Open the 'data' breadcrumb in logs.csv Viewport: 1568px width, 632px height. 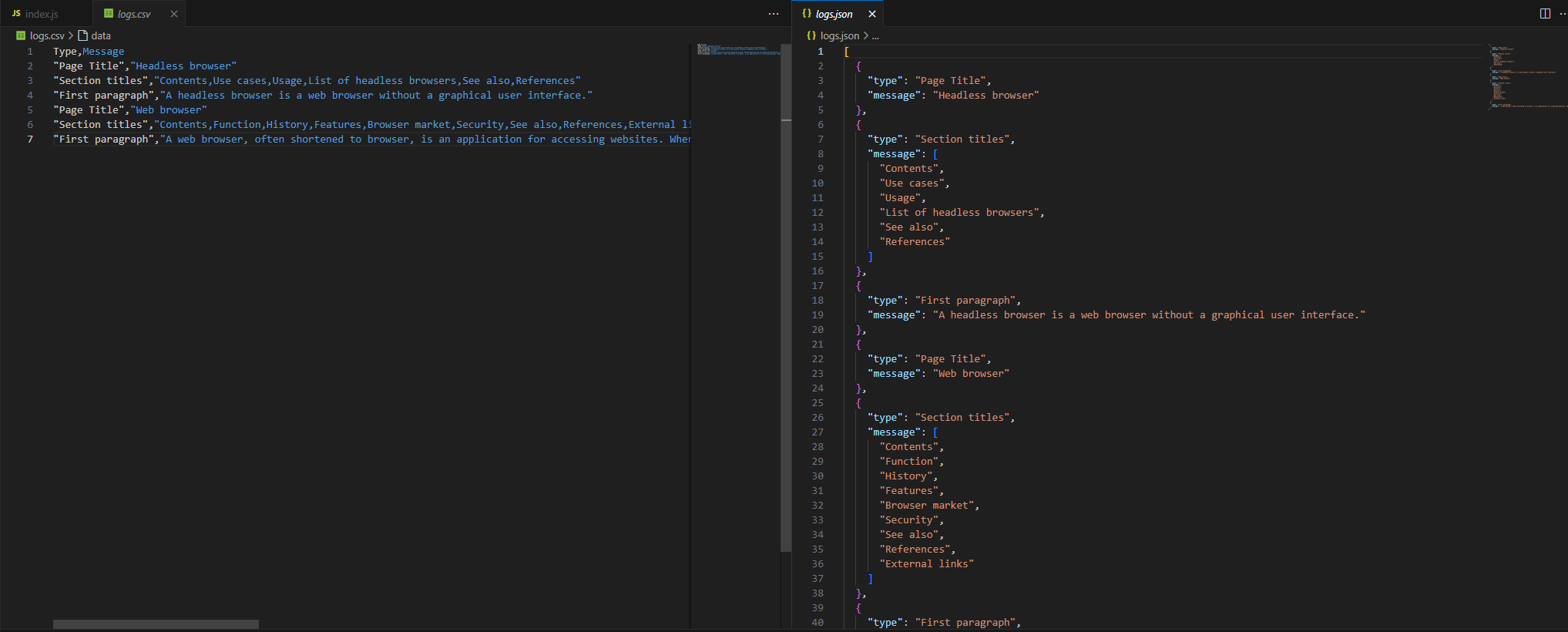click(x=100, y=35)
